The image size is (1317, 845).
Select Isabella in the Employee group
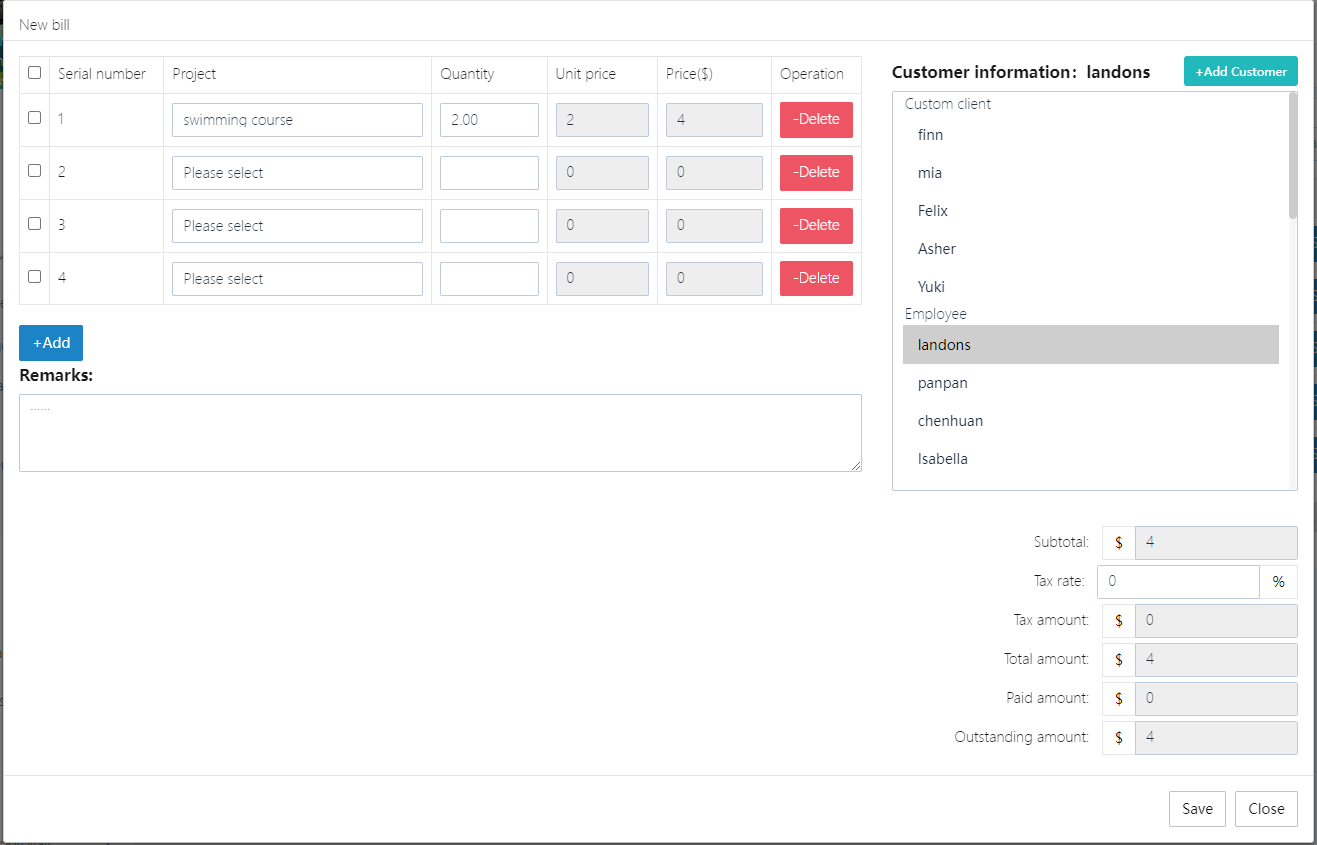click(942, 459)
